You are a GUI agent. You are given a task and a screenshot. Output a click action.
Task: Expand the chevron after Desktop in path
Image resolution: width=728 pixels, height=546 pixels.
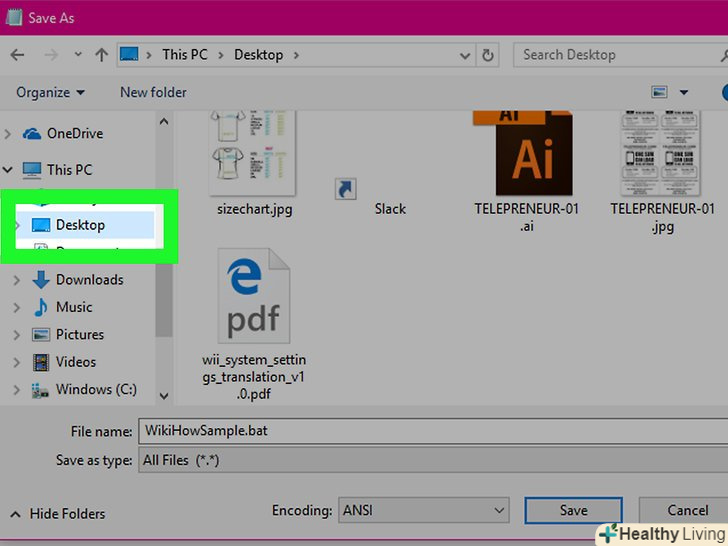point(296,55)
